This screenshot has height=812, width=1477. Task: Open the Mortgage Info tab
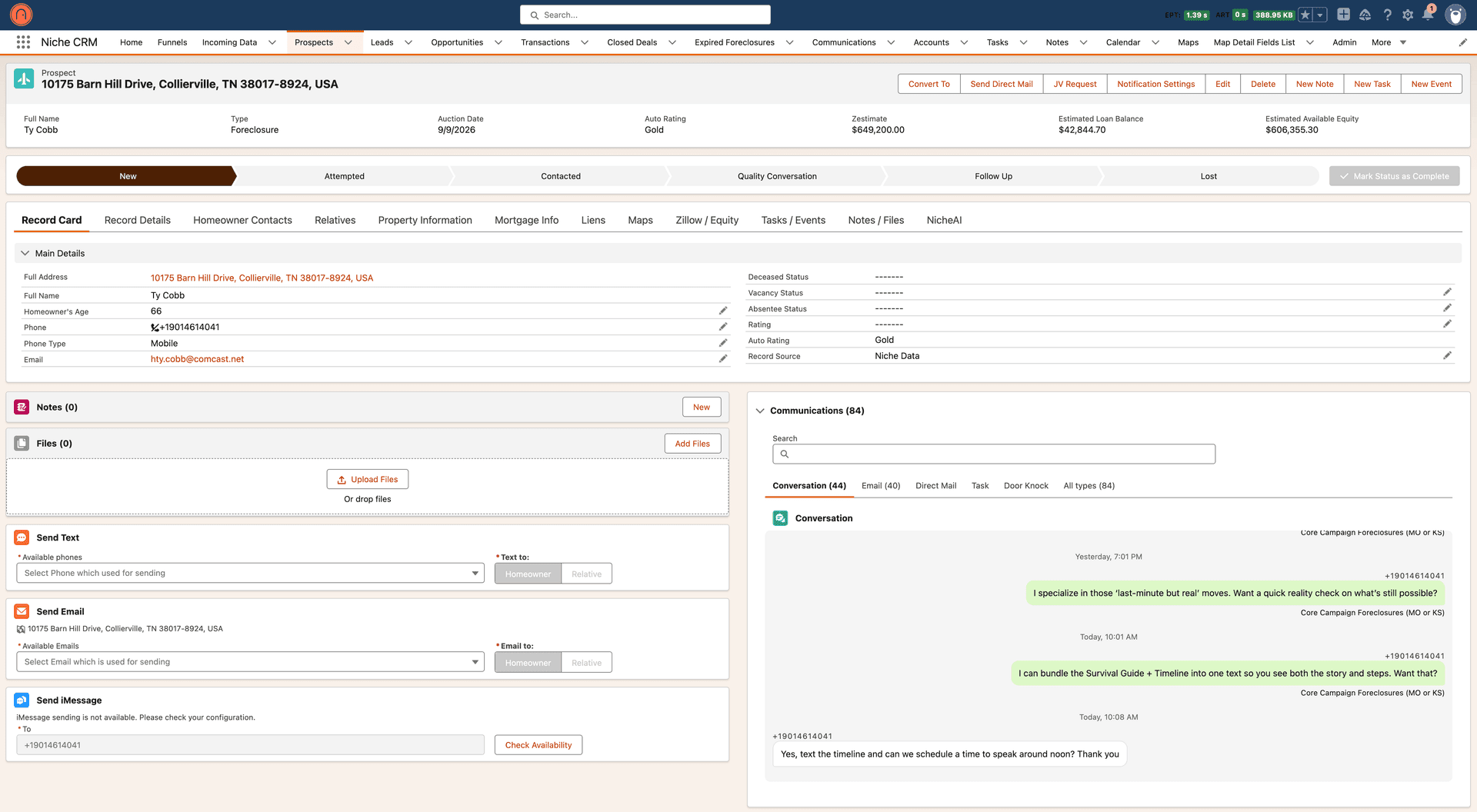pyautogui.click(x=526, y=220)
